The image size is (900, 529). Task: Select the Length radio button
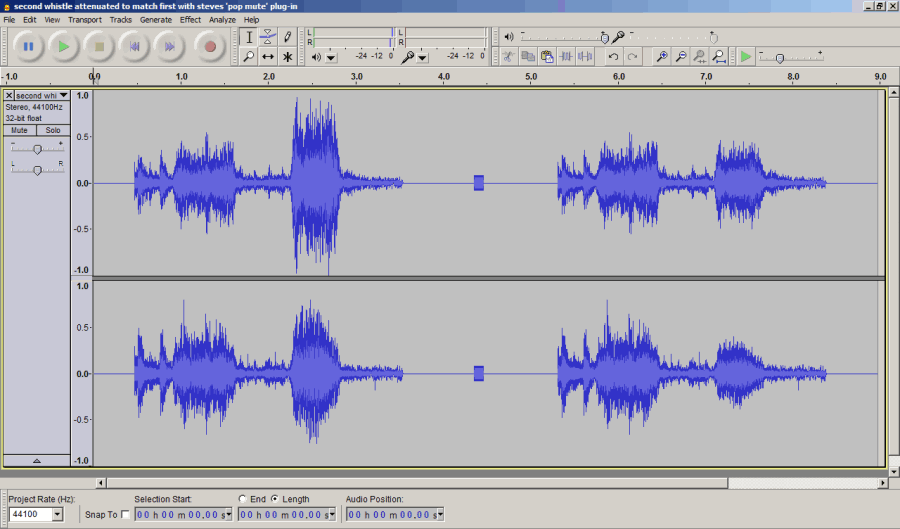tap(275, 499)
